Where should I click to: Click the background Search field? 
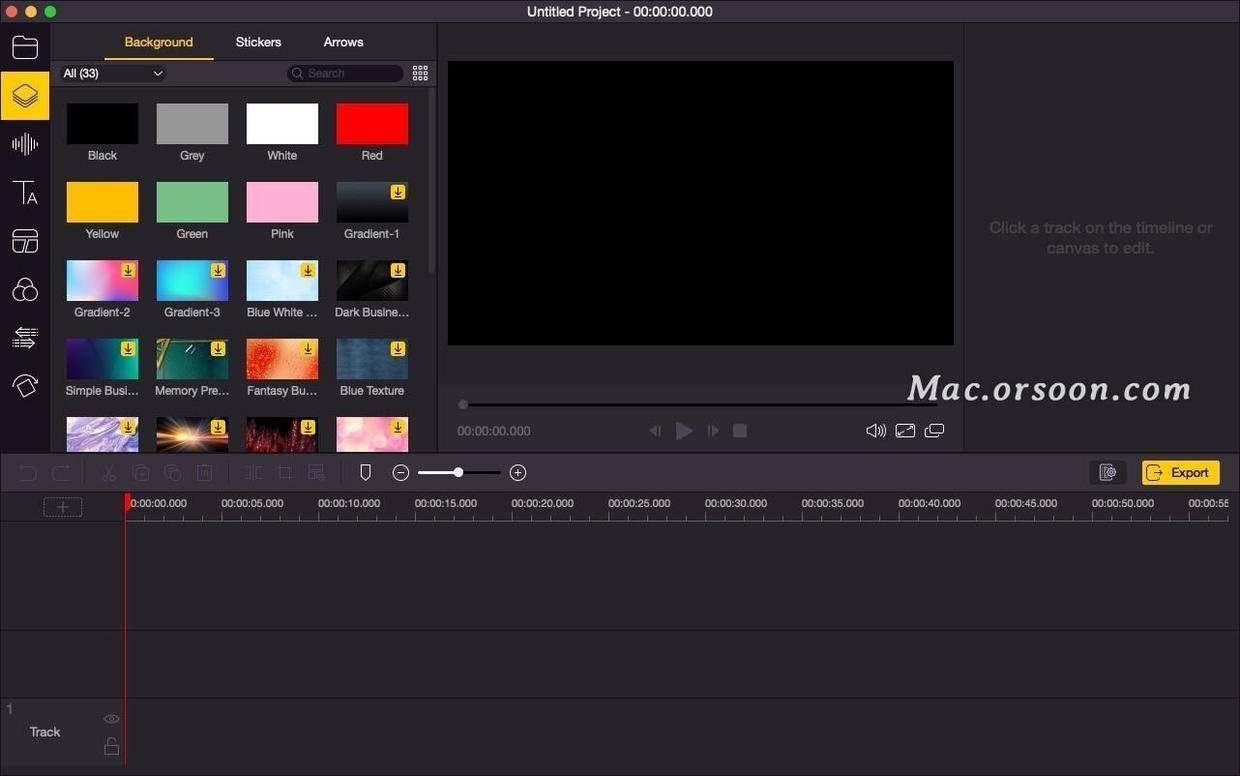click(345, 73)
